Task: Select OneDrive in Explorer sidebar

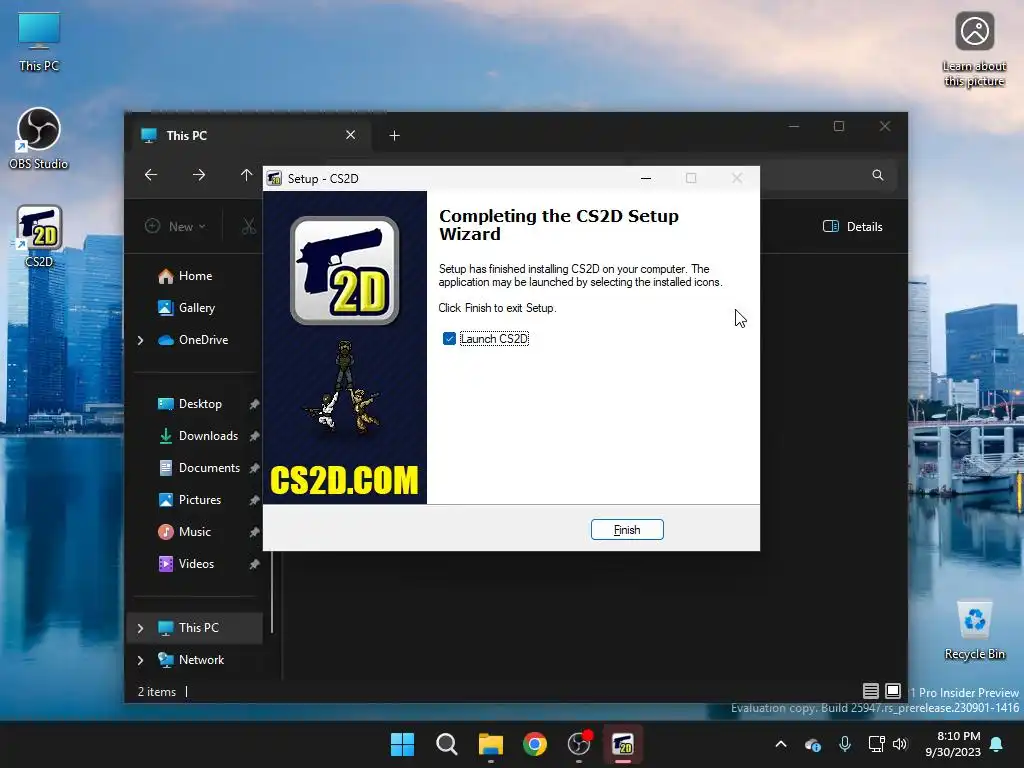Action: coord(202,340)
